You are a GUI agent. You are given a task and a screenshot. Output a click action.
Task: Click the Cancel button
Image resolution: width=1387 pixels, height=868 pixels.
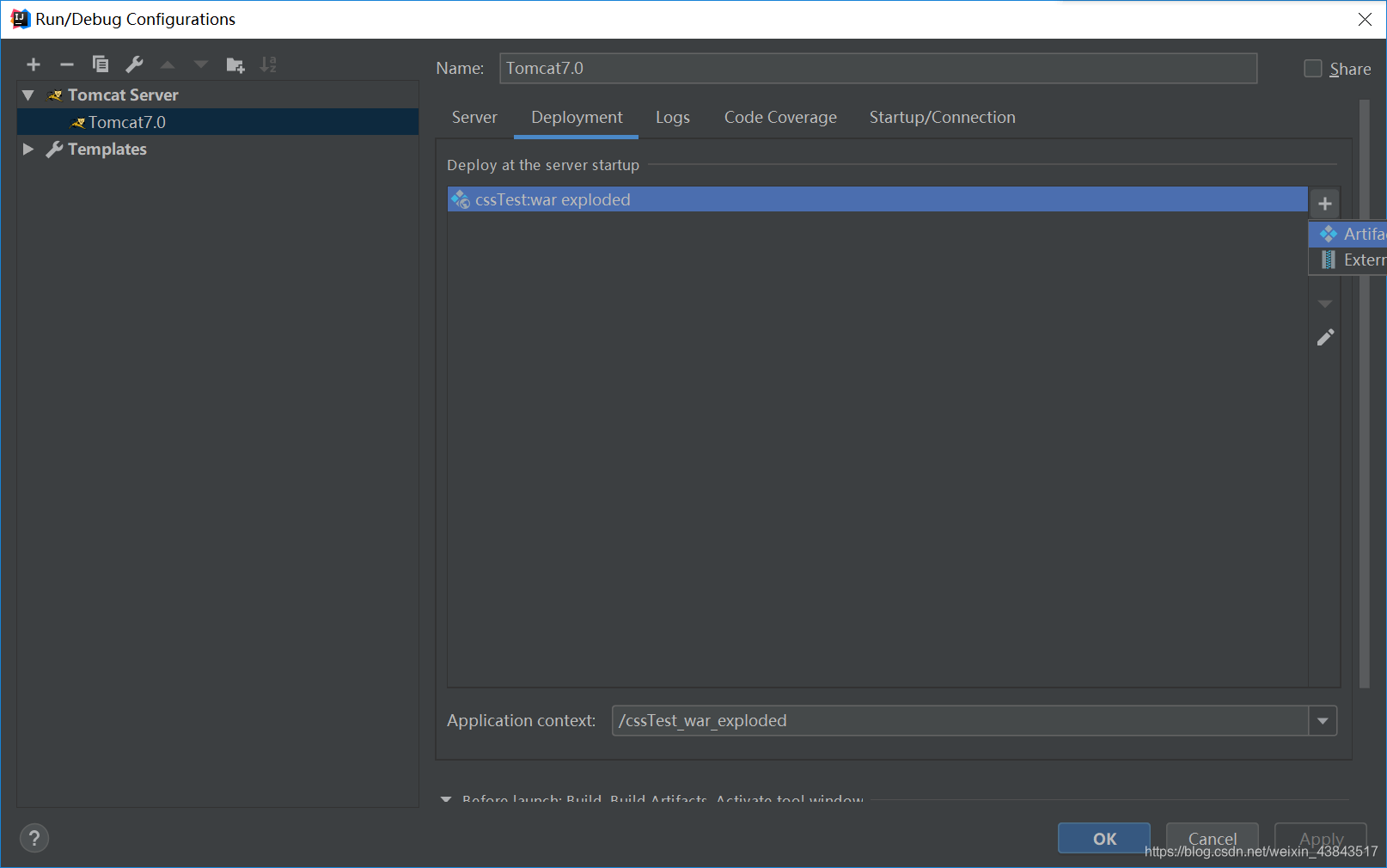pos(1213,838)
